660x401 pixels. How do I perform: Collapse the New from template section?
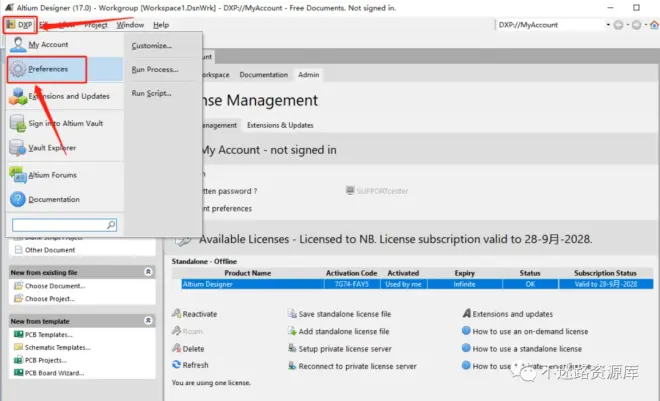[148, 321]
